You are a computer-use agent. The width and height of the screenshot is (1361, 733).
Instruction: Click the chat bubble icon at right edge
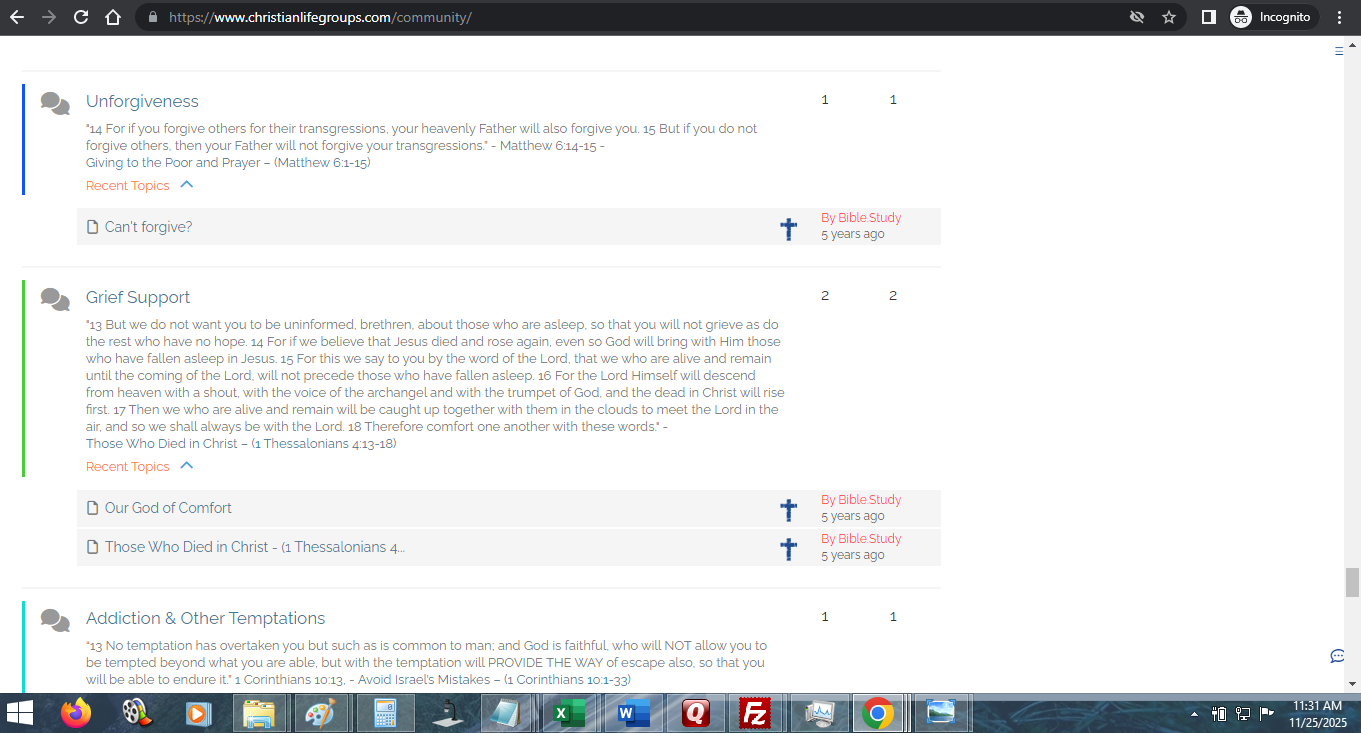1337,656
